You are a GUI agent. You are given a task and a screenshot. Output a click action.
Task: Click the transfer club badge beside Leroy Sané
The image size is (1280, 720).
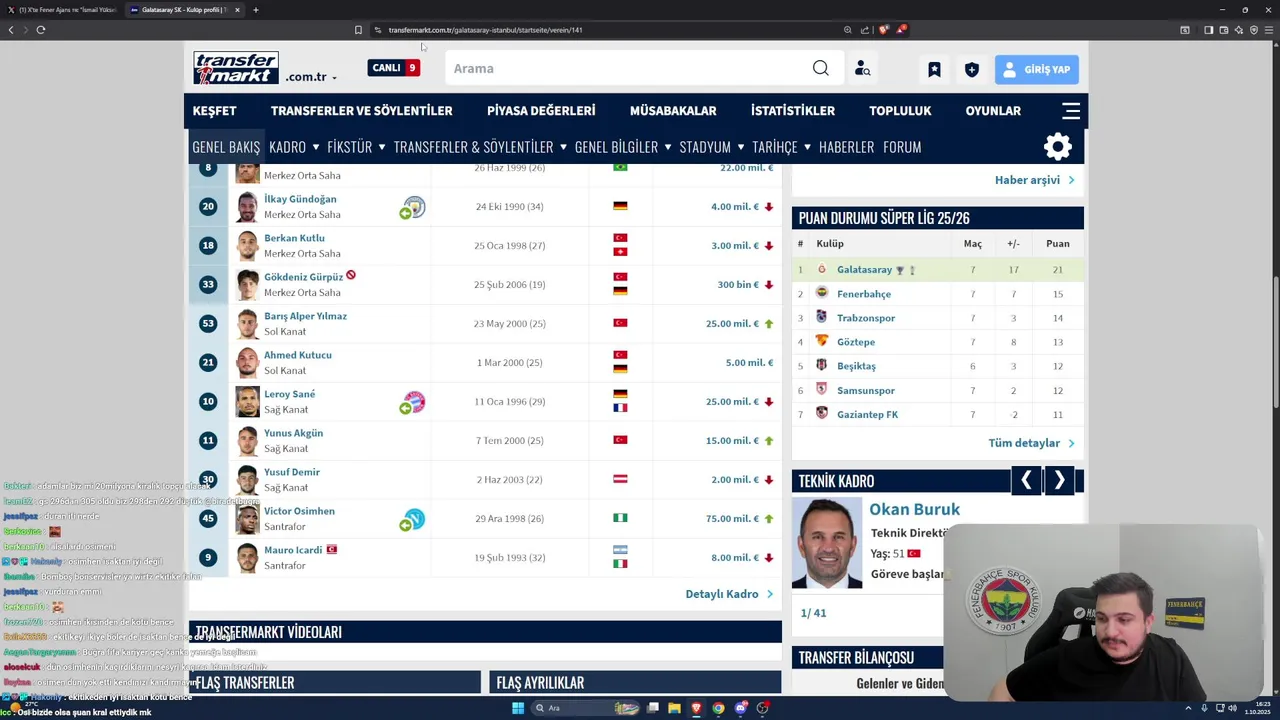(413, 402)
